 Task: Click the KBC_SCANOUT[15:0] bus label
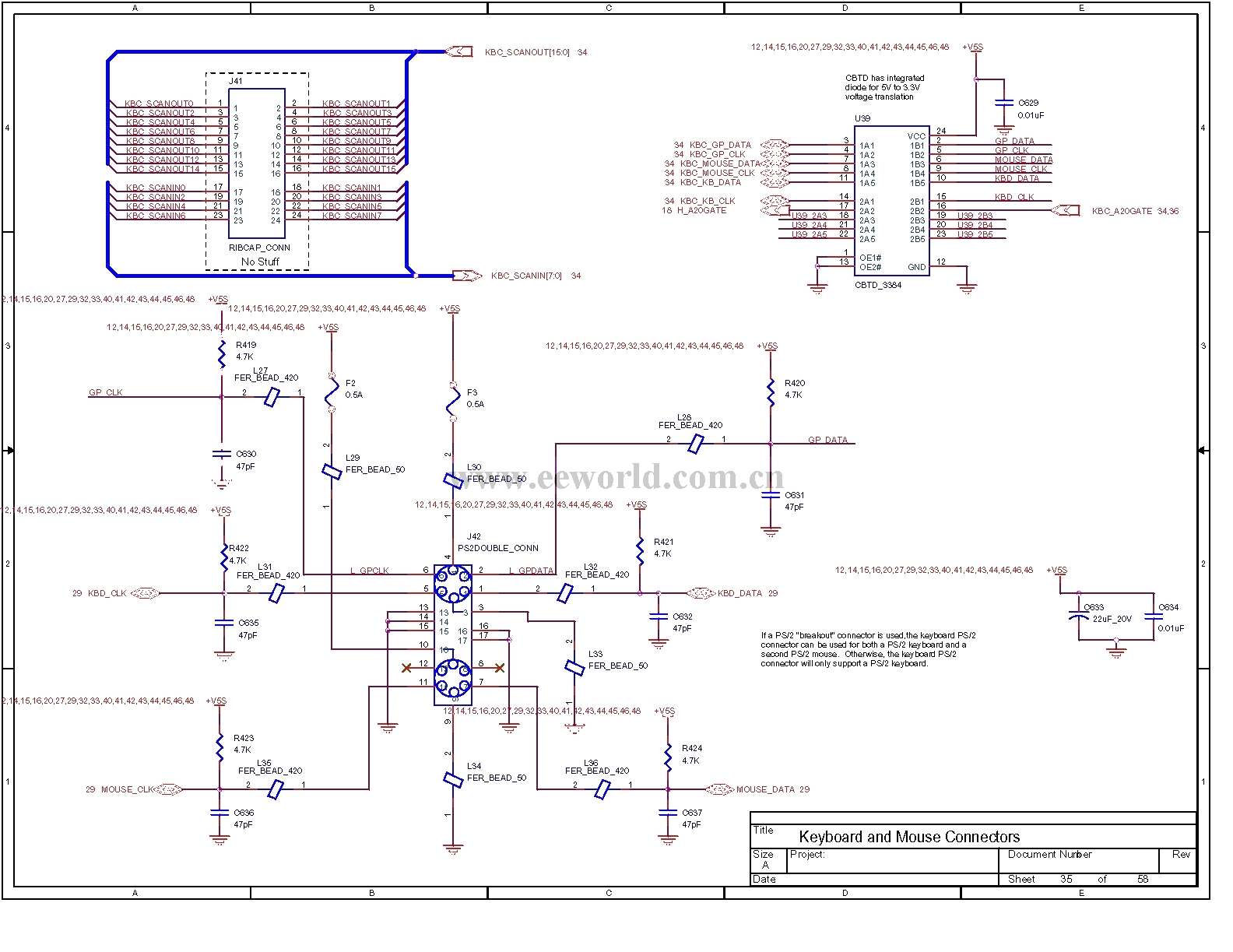527,52
